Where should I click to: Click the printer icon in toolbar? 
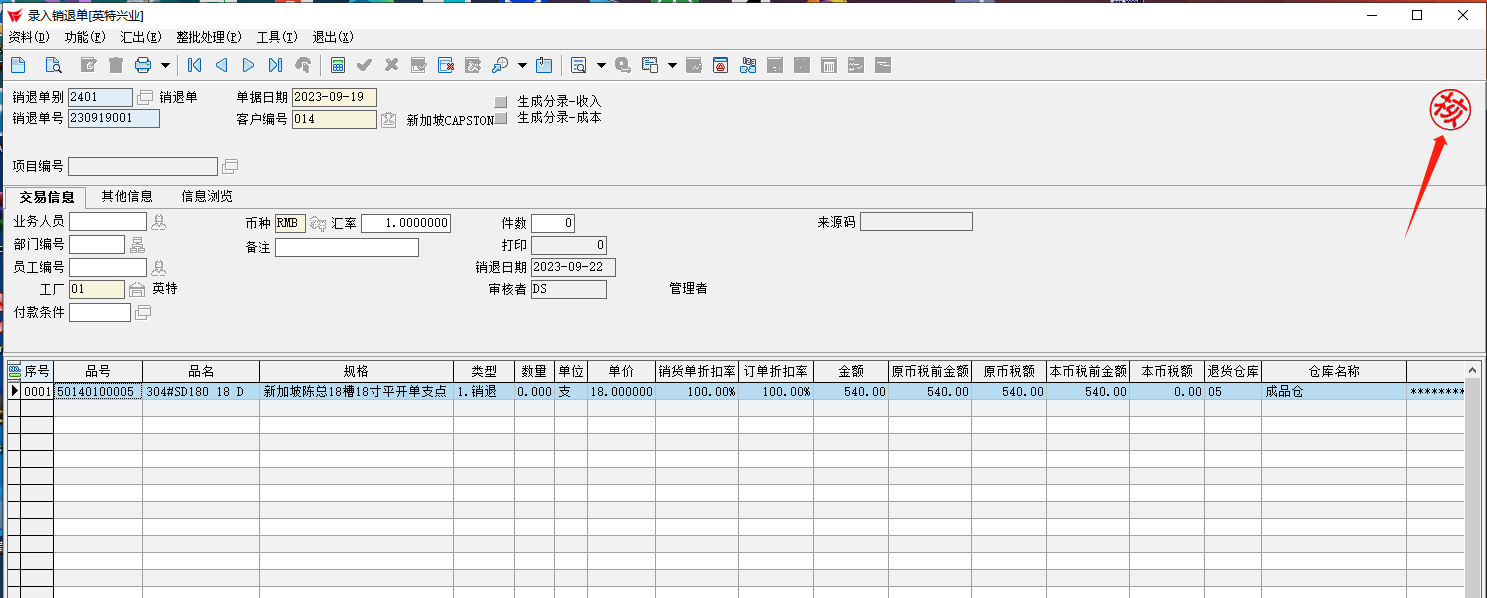[143, 66]
